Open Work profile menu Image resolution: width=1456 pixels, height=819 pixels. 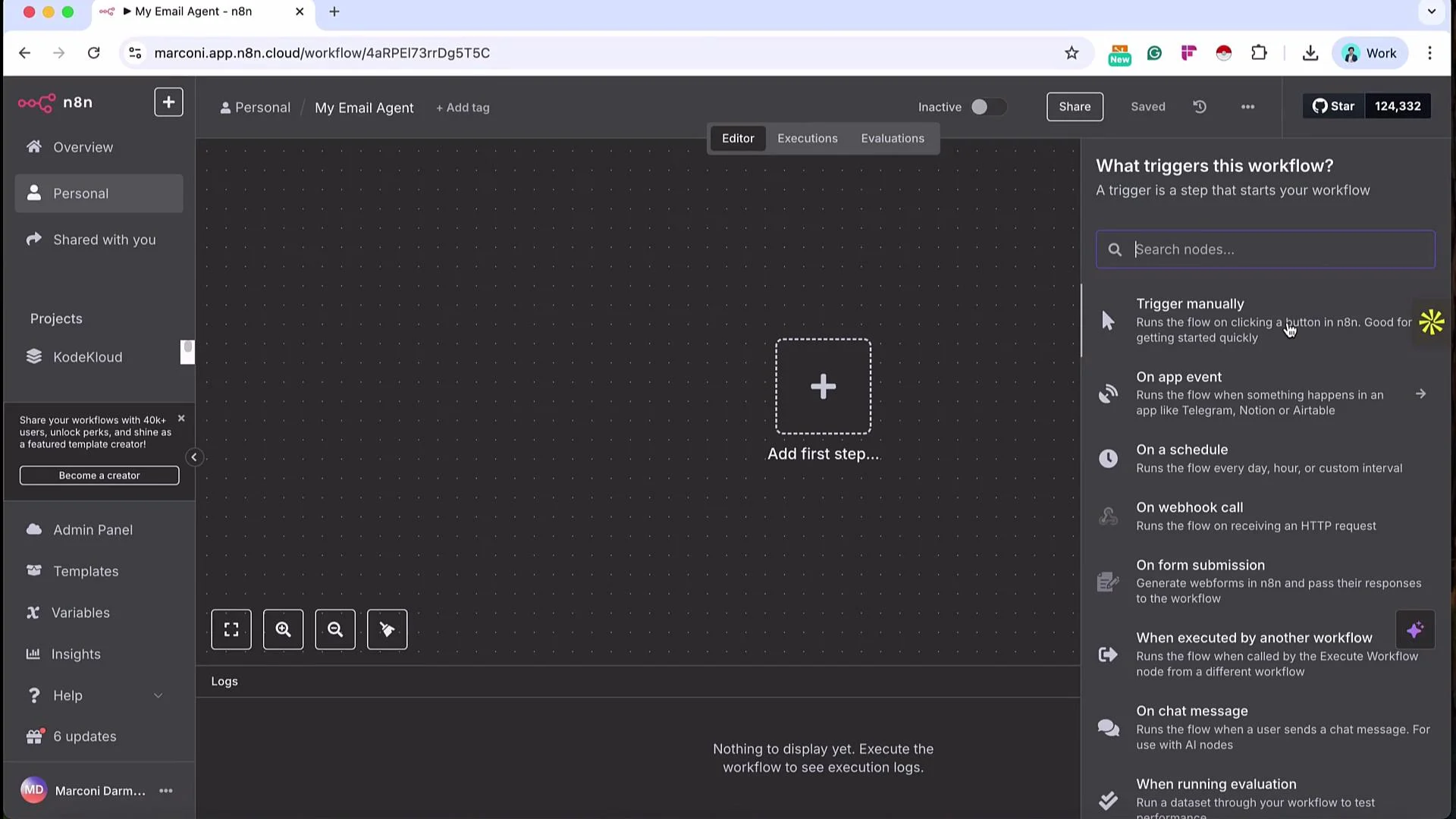point(1370,53)
